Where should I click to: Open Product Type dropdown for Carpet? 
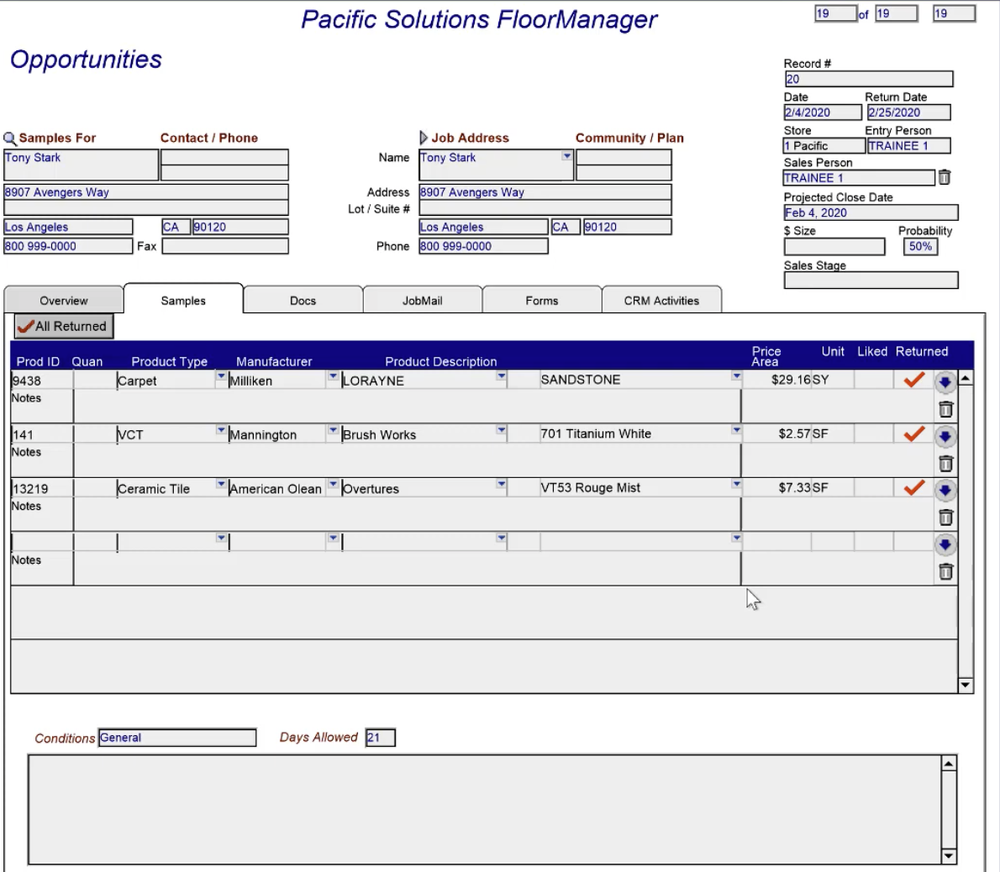[x=221, y=377]
